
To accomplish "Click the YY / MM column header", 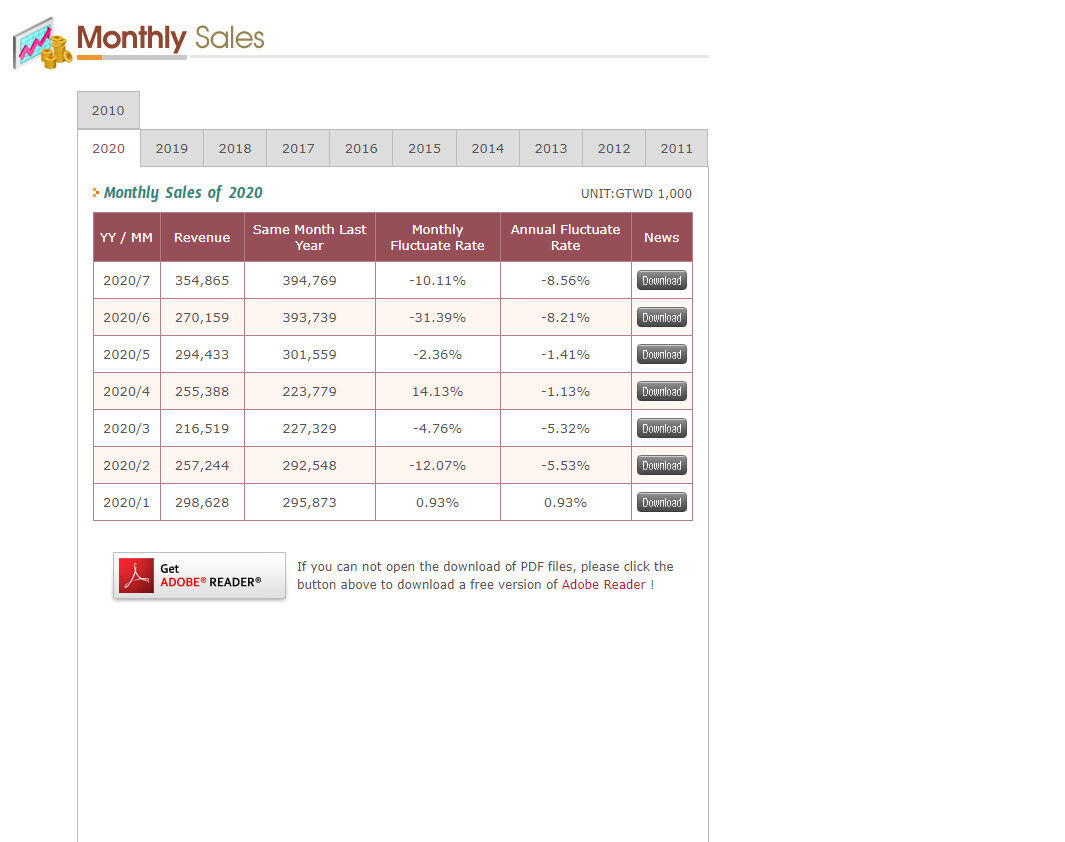I will (x=126, y=238).
